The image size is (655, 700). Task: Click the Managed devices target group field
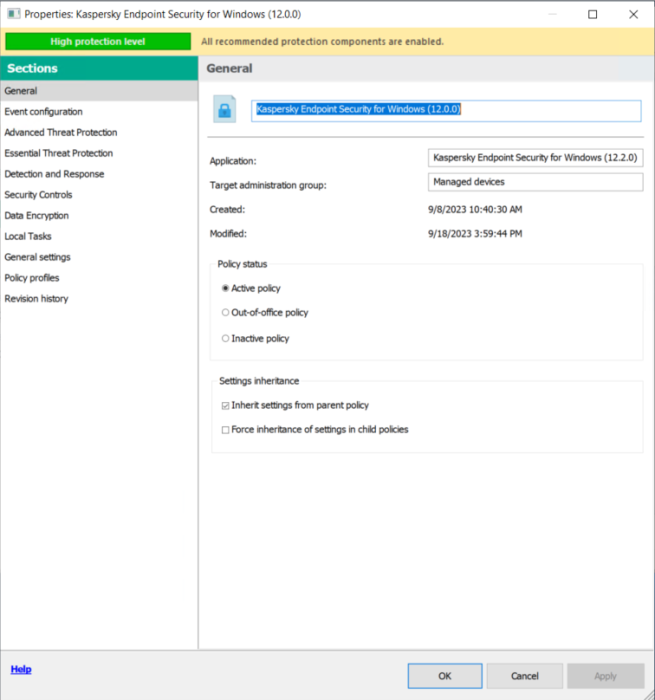[x=535, y=182]
